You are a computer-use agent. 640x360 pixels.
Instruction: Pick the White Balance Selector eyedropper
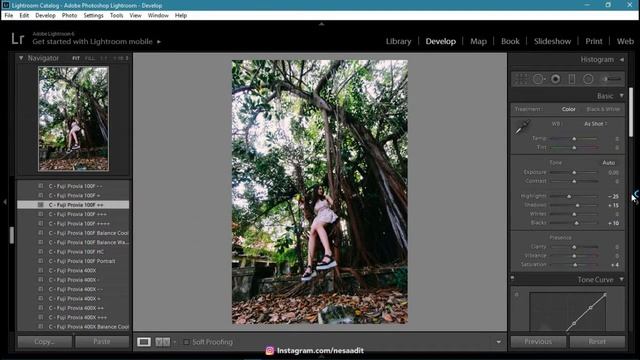tap(522, 128)
